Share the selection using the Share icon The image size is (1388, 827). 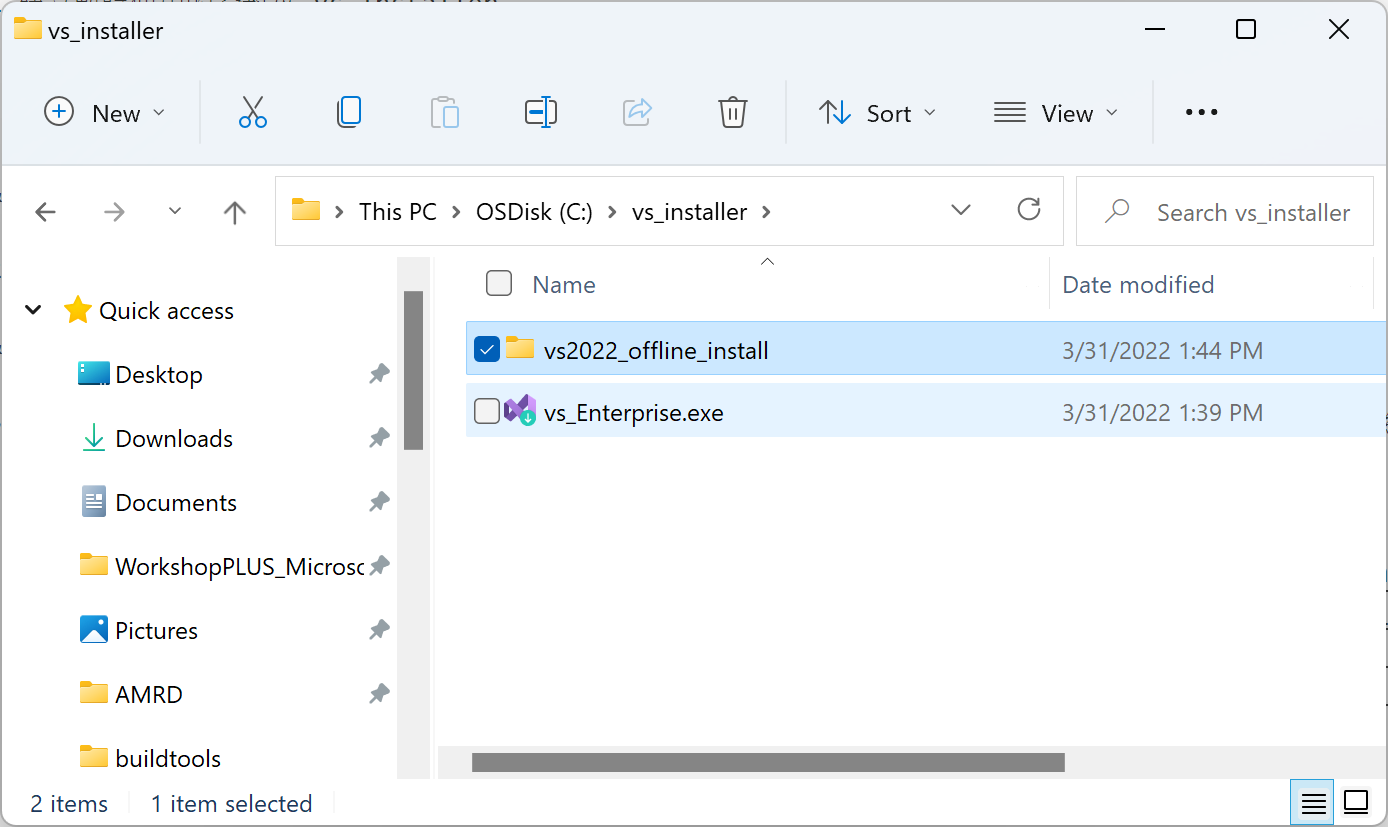tap(637, 112)
